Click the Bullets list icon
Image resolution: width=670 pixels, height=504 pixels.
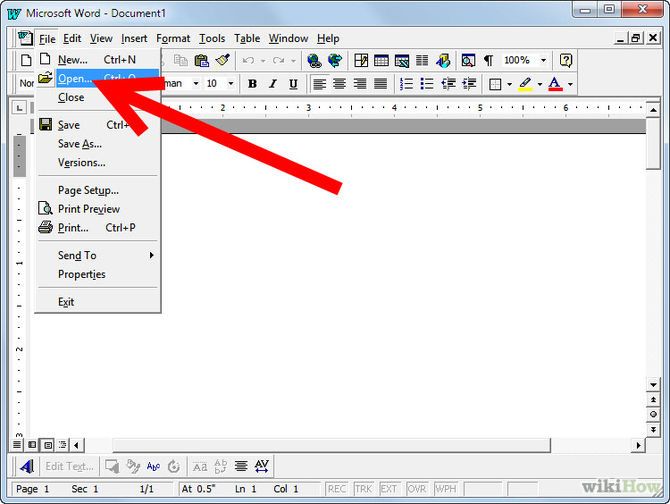tap(426, 83)
